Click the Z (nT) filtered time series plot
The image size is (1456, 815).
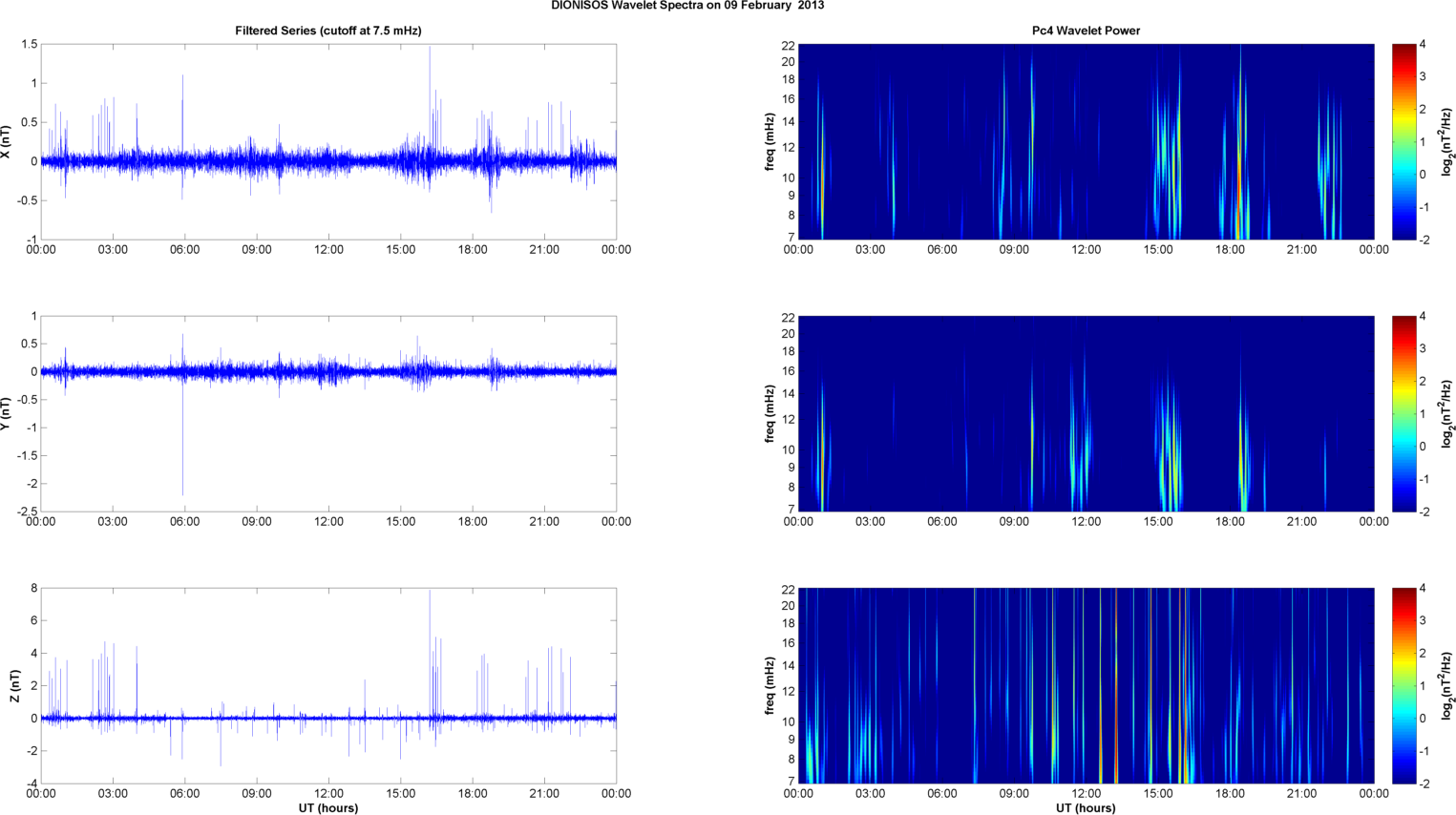point(327,685)
